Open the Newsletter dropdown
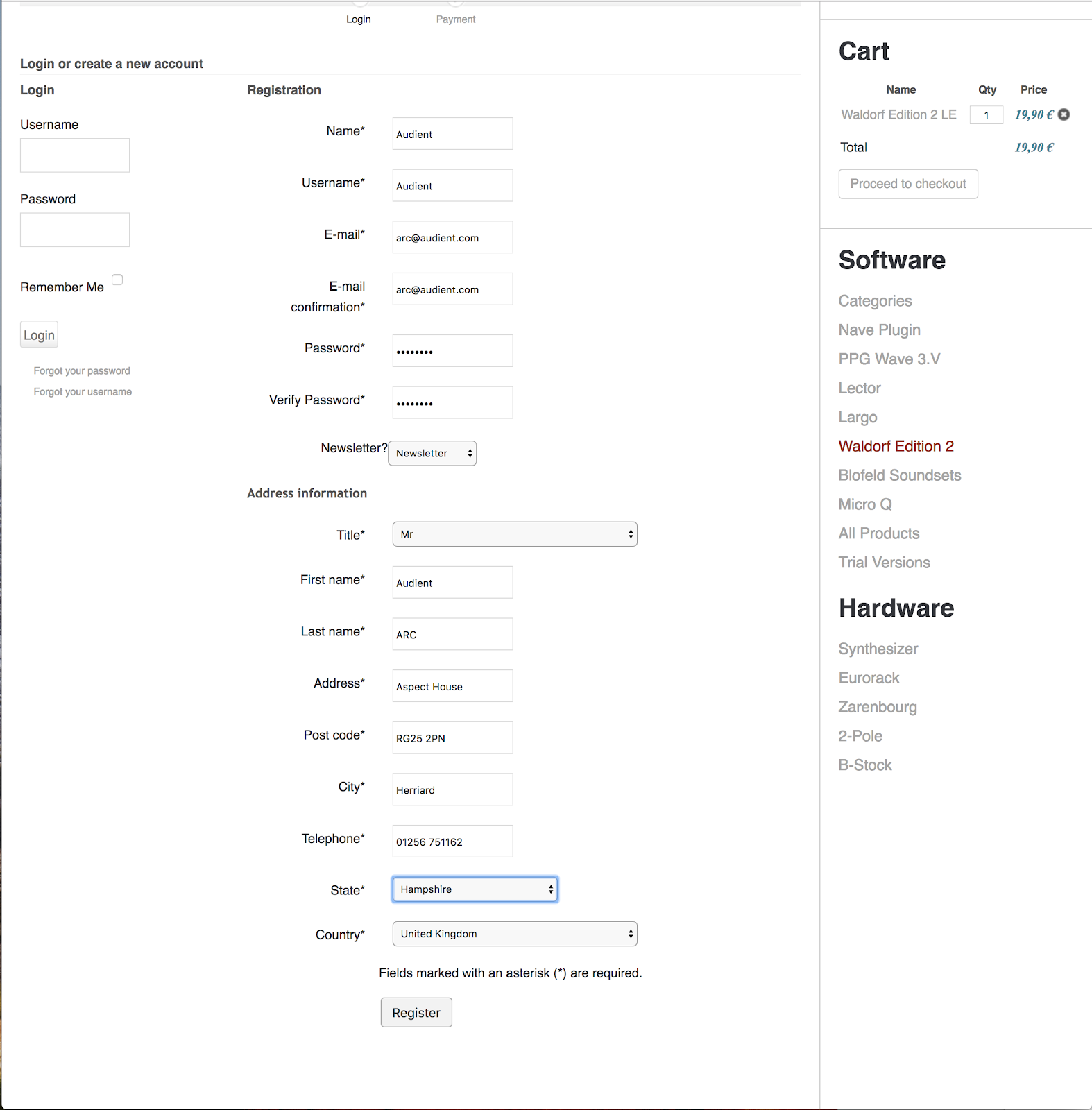This screenshot has height=1110, width=1092. (432, 453)
